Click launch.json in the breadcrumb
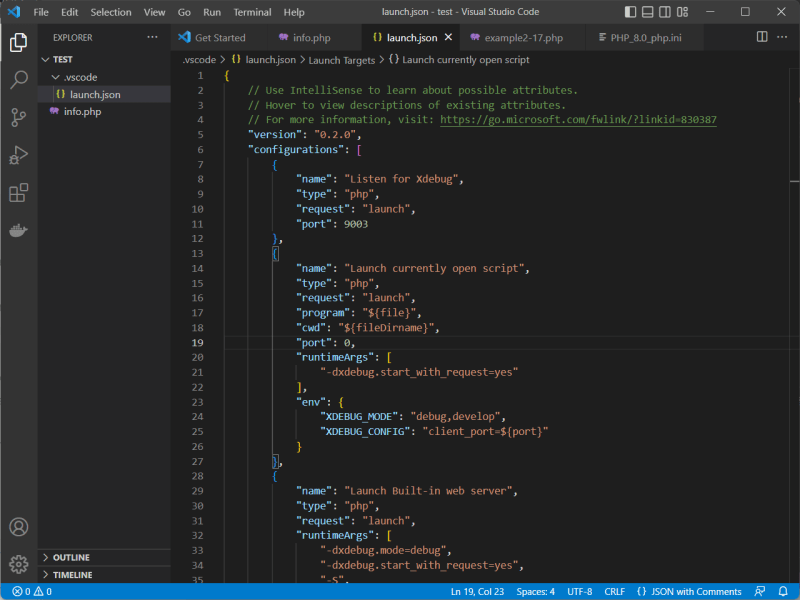800x600 pixels. (264, 60)
